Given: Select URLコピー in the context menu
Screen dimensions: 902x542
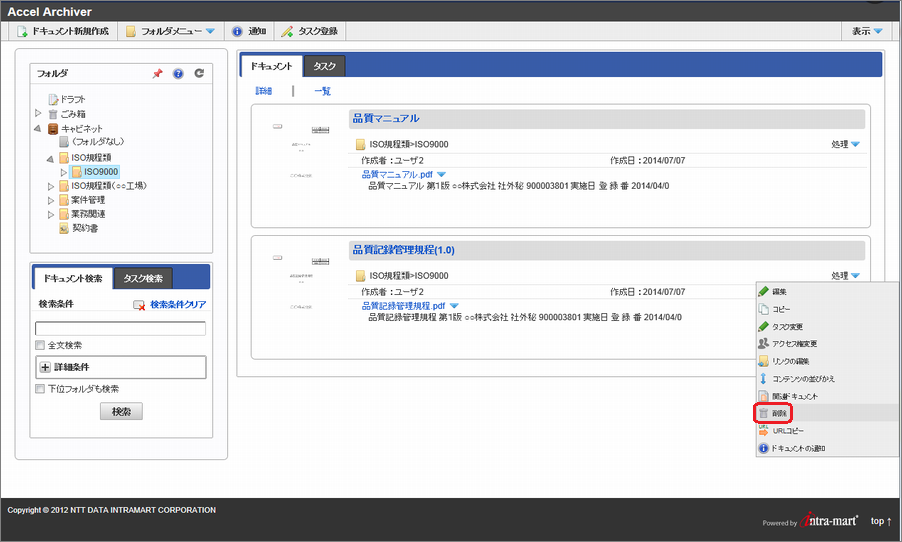Looking at the screenshot, I should pos(788,430).
